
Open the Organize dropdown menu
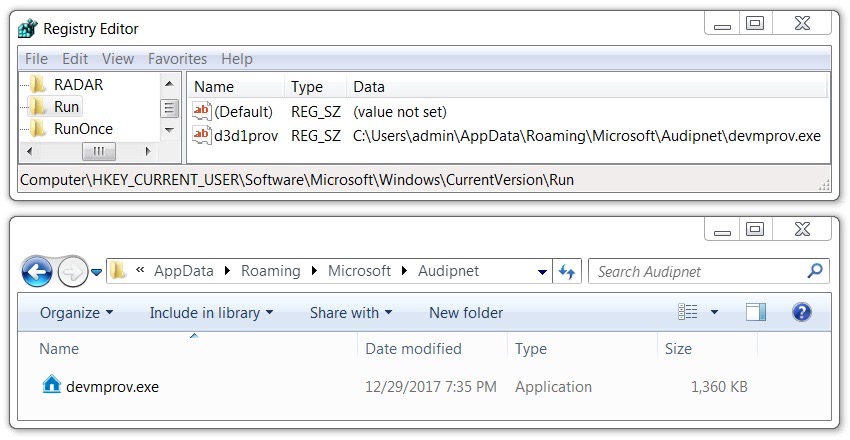(76, 313)
